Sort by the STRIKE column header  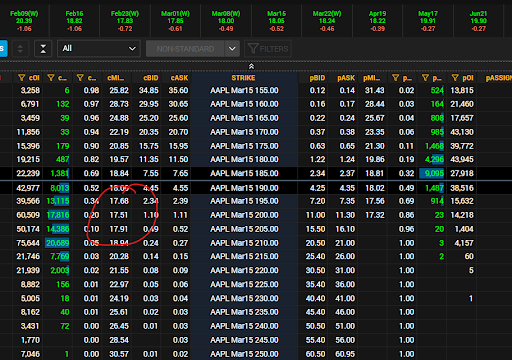[244, 78]
